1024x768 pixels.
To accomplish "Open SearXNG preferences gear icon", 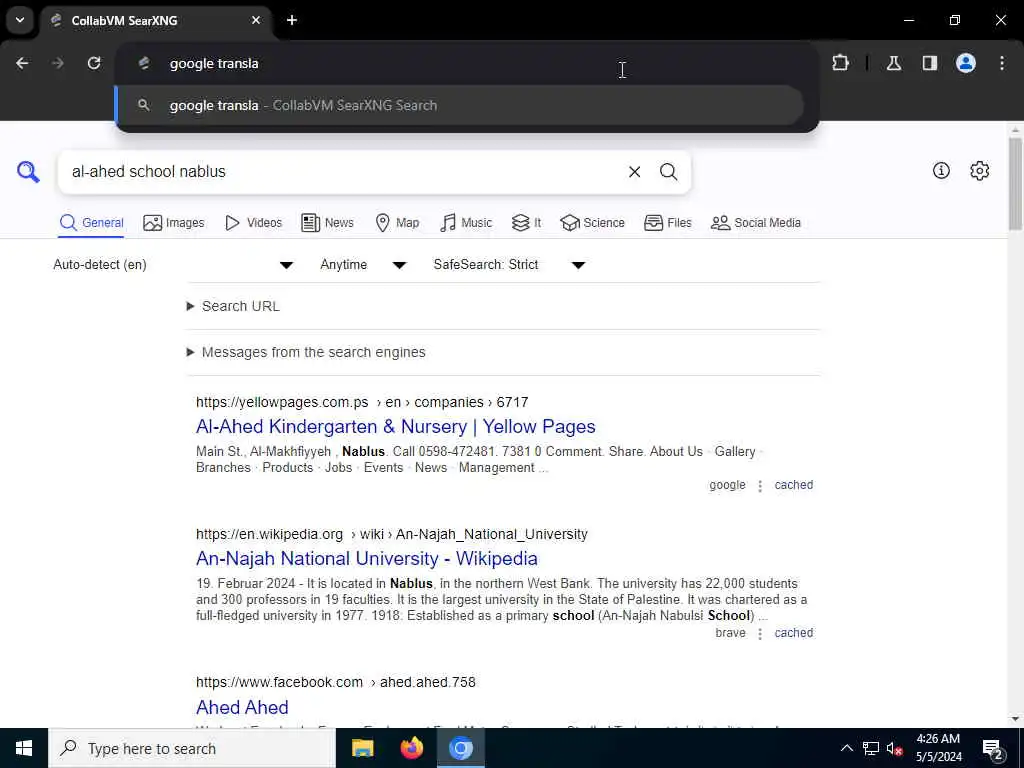I will tap(979, 170).
